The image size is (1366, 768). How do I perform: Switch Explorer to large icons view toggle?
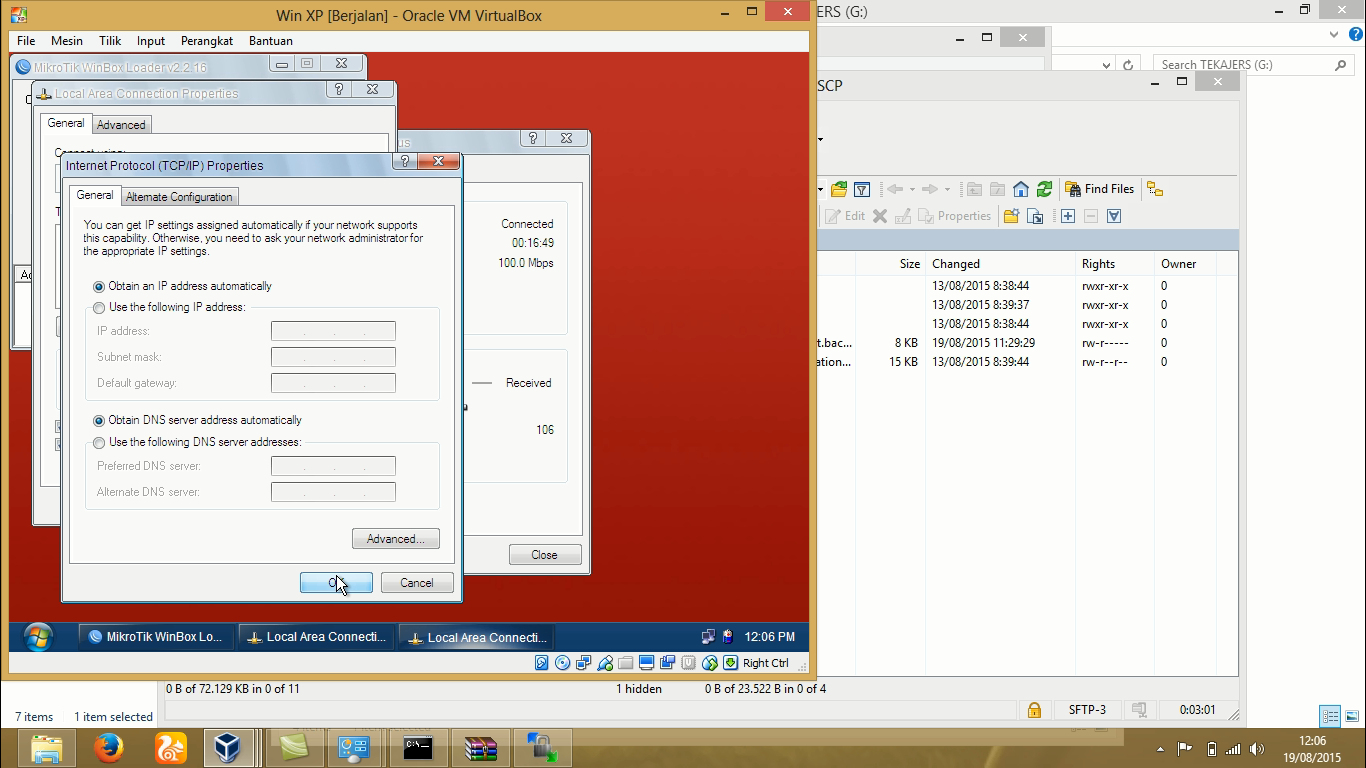[x=1351, y=716]
